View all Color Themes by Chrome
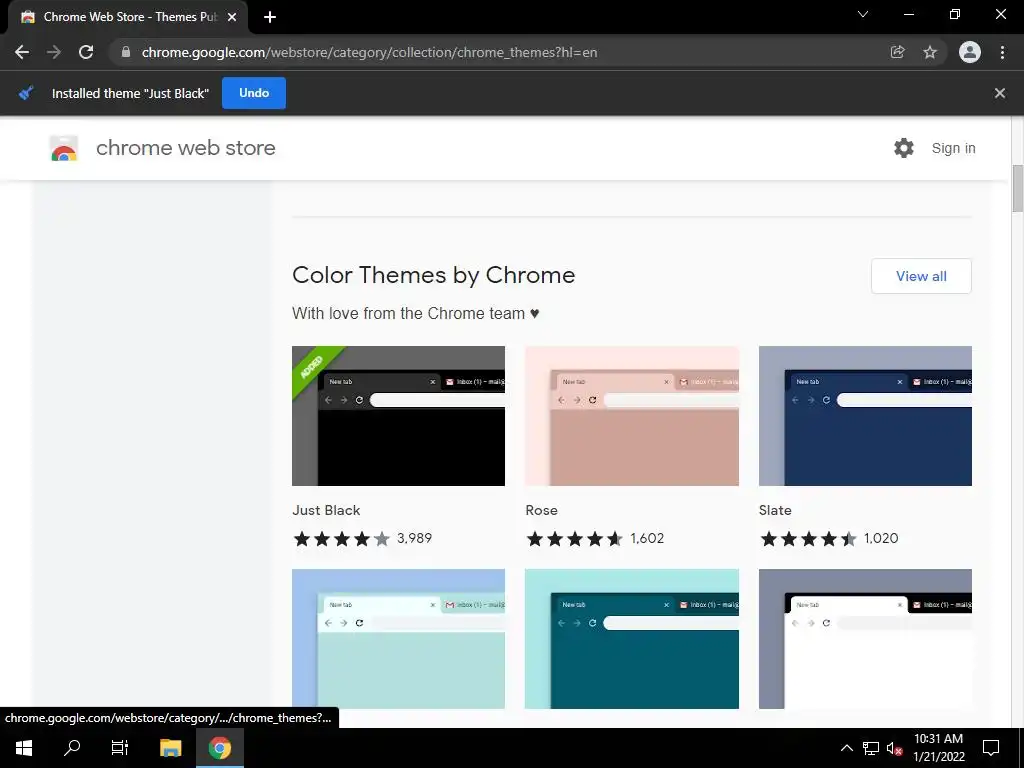This screenshot has height=768, width=1024. pyautogui.click(x=921, y=276)
